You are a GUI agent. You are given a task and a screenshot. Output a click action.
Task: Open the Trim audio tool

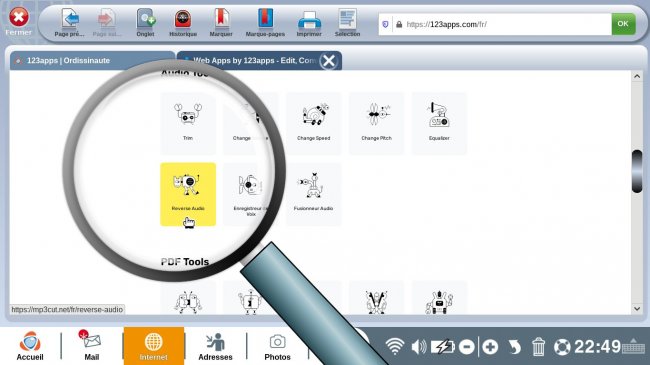tap(188, 123)
